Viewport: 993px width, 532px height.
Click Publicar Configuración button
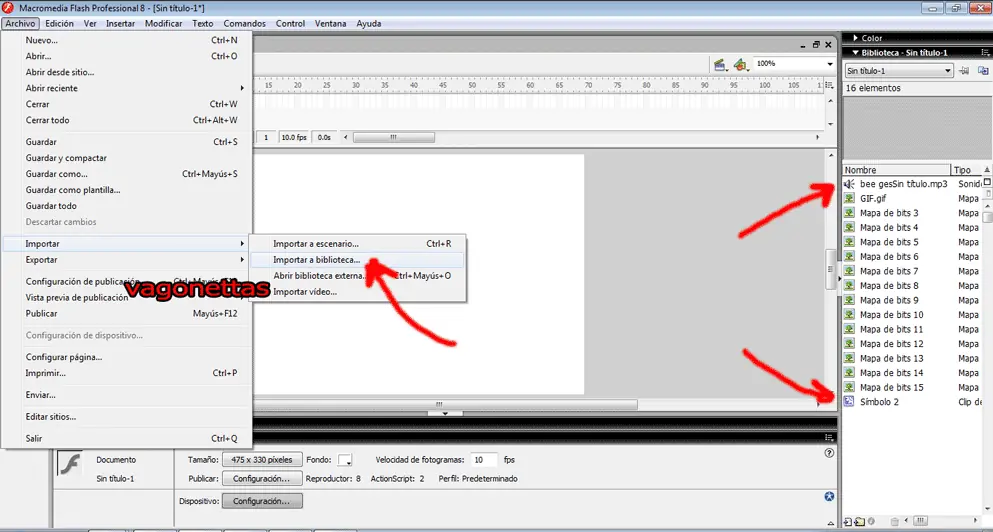pyautogui.click(x=262, y=479)
